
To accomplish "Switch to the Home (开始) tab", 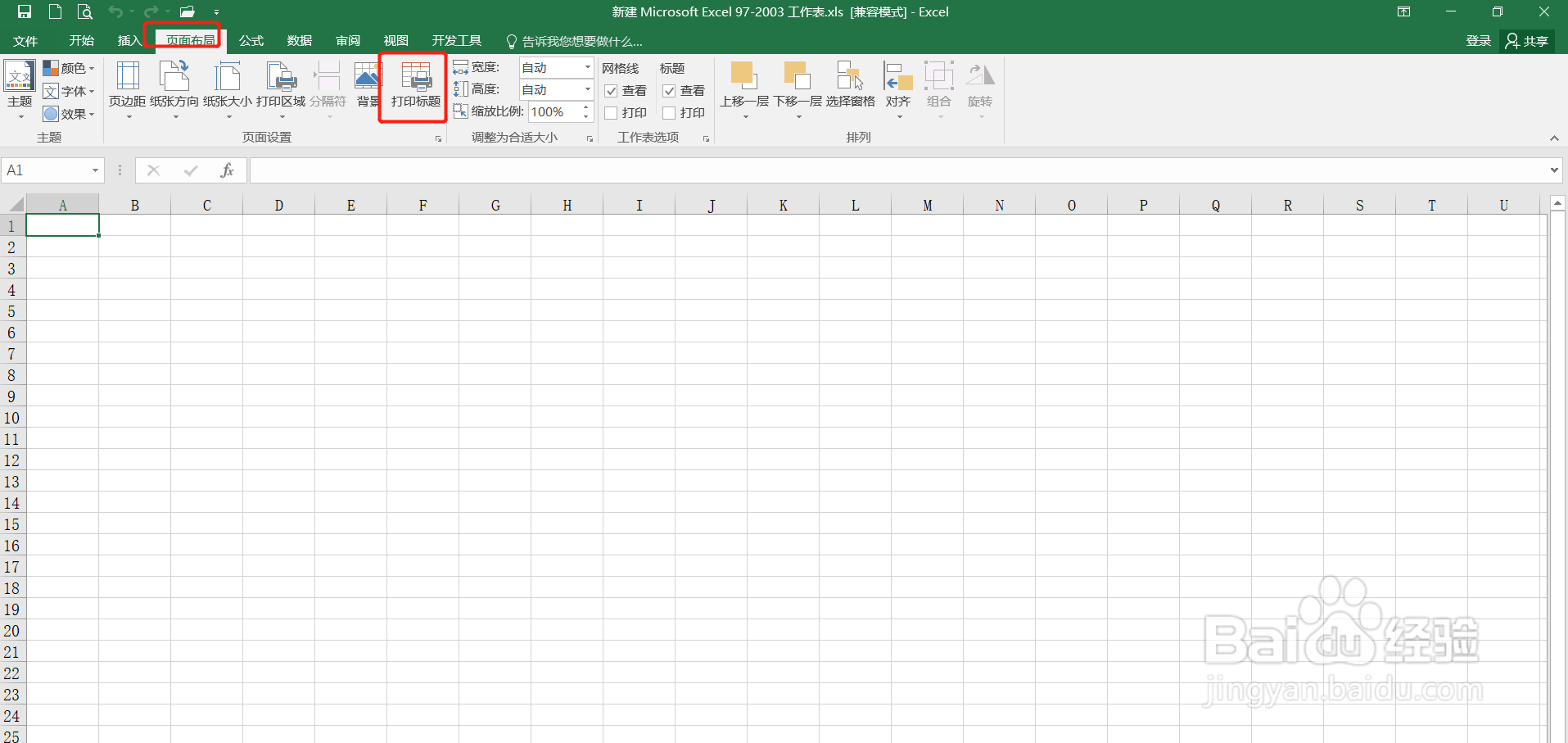I will pyautogui.click(x=81, y=41).
